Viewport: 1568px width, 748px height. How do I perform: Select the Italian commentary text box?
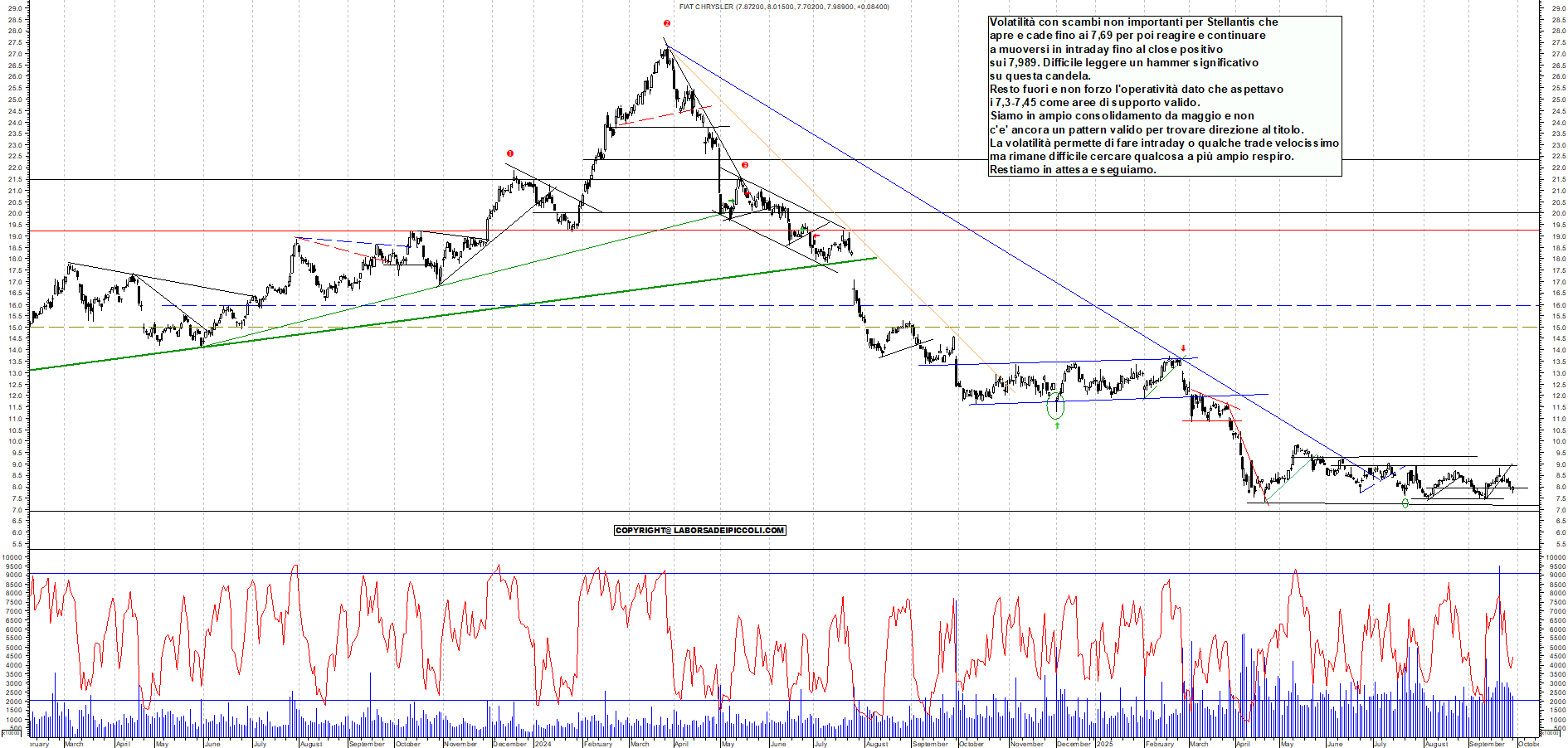(1164, 95)
